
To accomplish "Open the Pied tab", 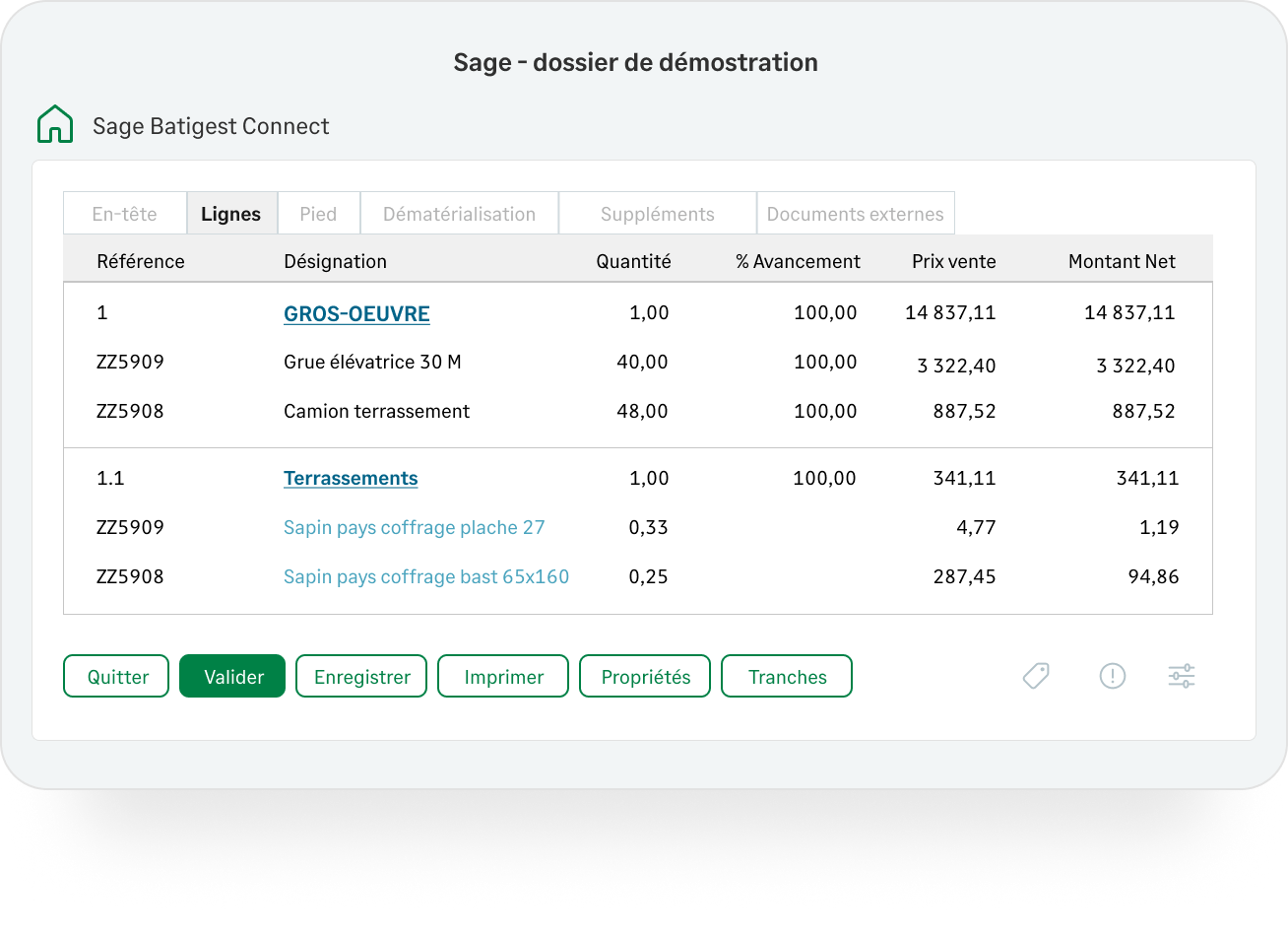I will (x=318, y=214).
